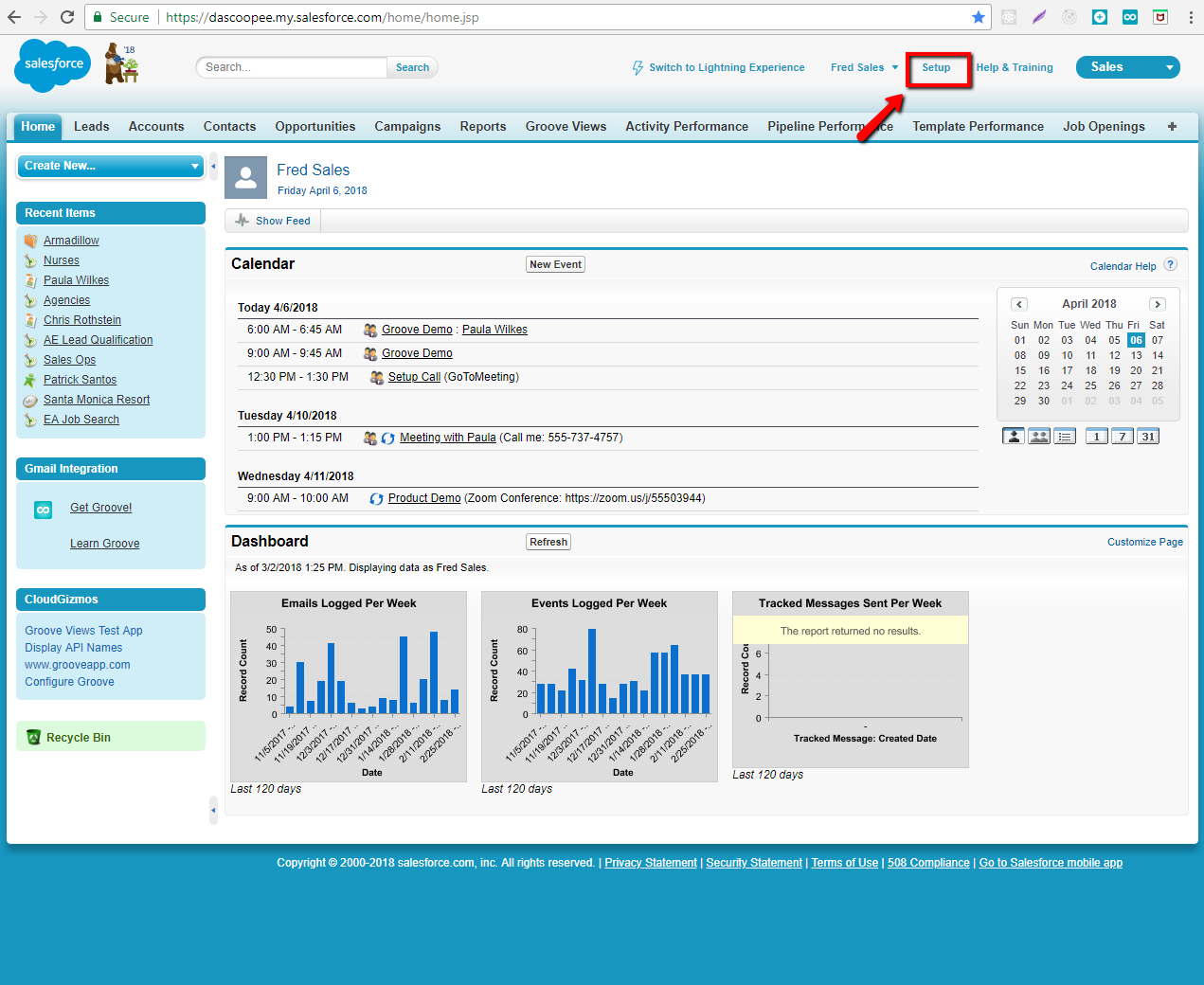Click the Armadillo record icon
This screenshot has height=985, width=1204.
point(30,241)
